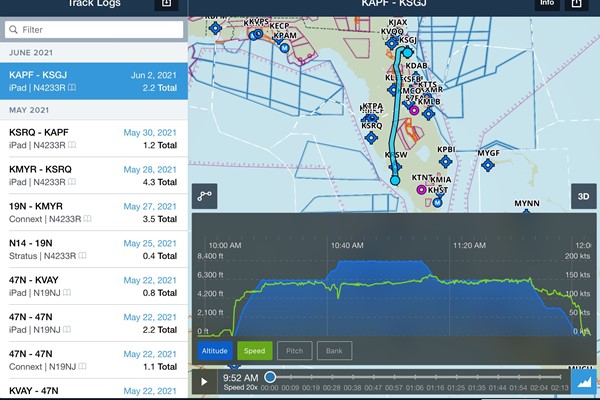Toggle the Altitude graph overlay
The image size is (600, 400).
tap(215, 350)
